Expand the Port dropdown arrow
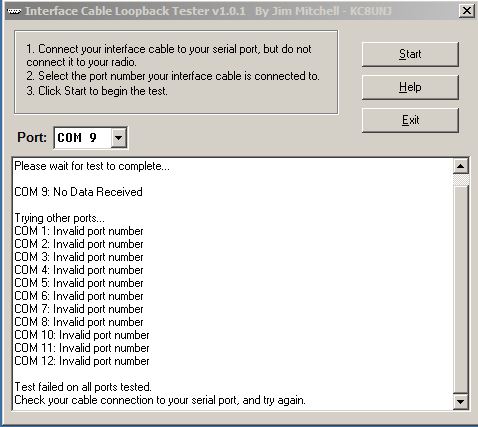Image resolution: width=478 pixels, height=427 pixels. pos(119,137)
